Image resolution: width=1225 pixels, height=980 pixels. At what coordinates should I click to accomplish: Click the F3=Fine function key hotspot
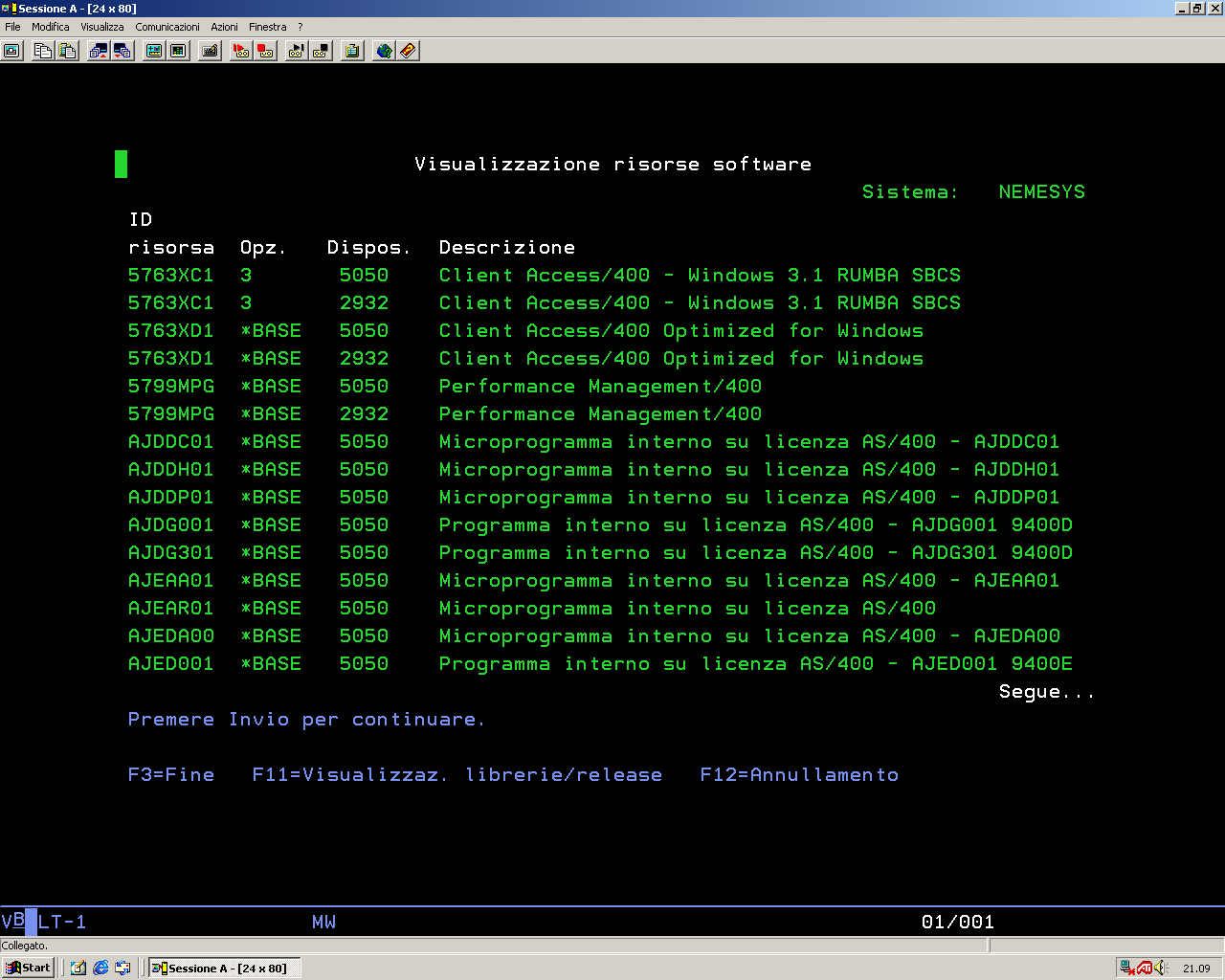pos(171,774)
